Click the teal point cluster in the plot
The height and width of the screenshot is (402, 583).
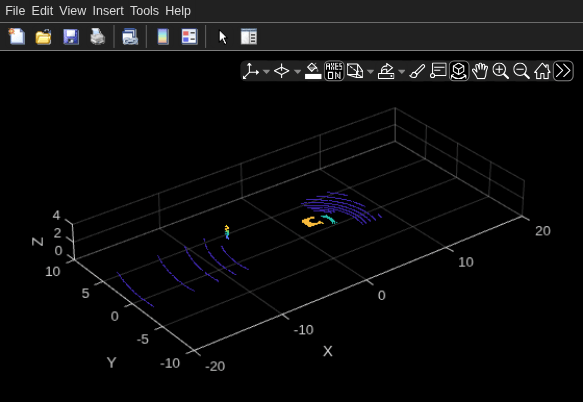(x=329, y=219)
